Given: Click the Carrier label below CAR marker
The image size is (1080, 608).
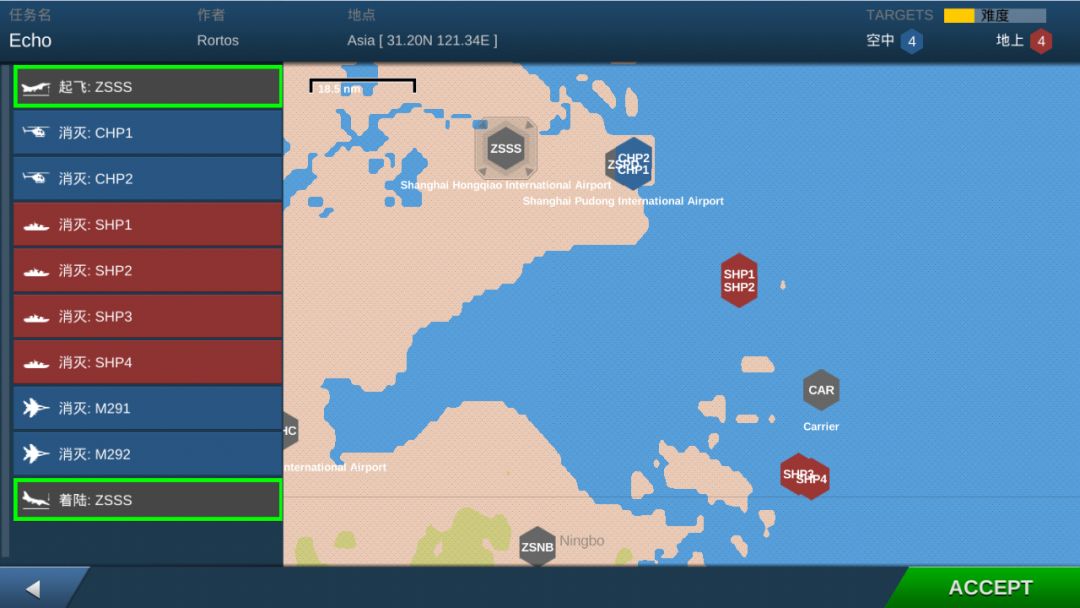Looking at the screenshot, I should pos(821,427).
